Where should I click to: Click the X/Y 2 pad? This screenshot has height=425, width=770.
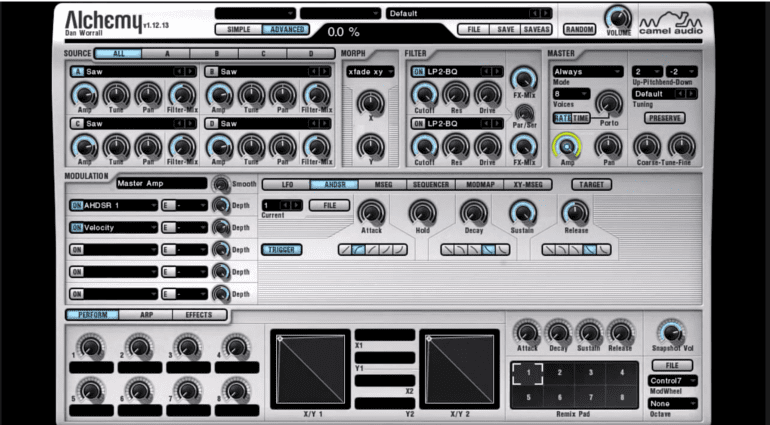click(x=460, y=368)
